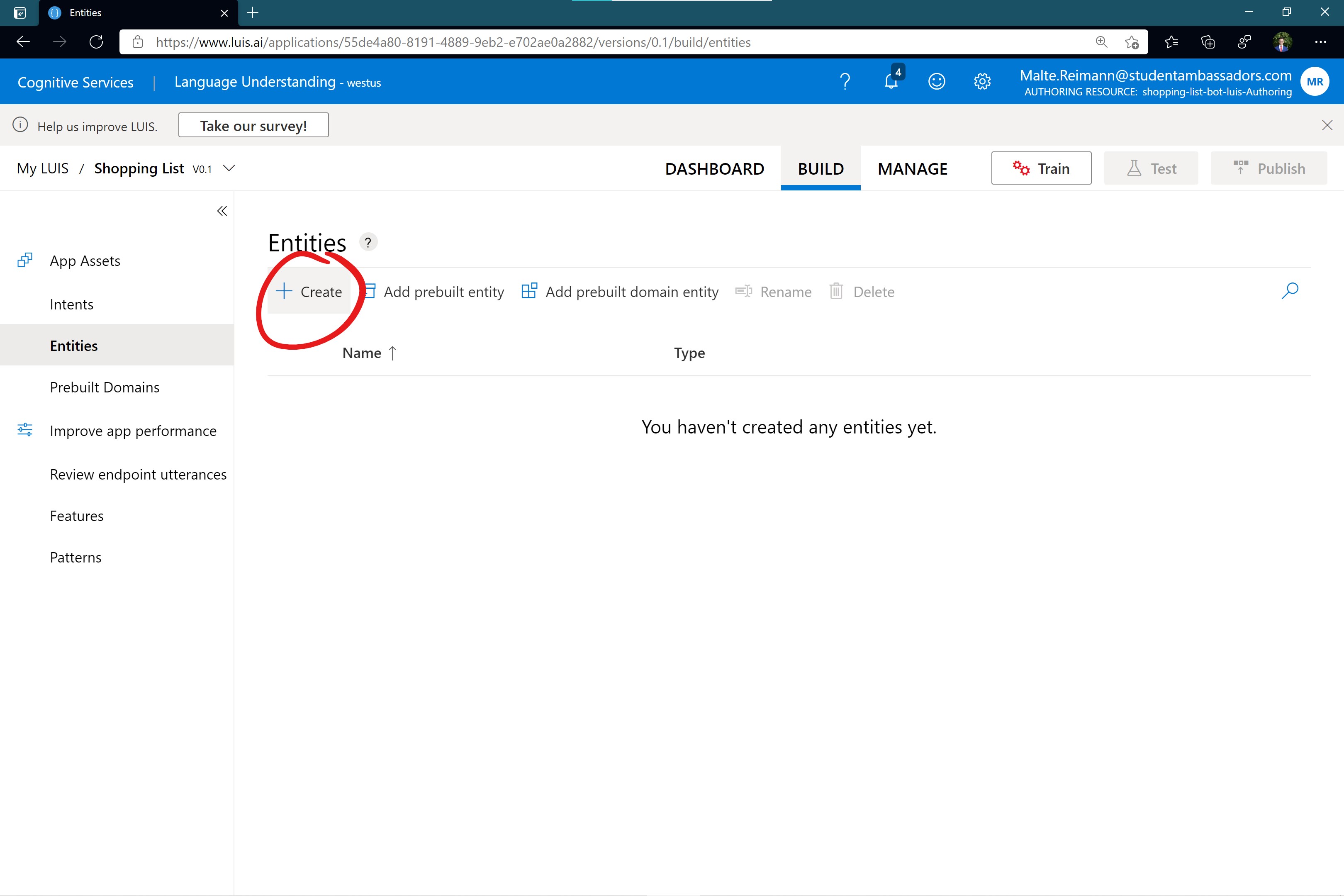Click the Take our survey button
The height and width of the screenshot is (896, 1344).
click(253, 125)
